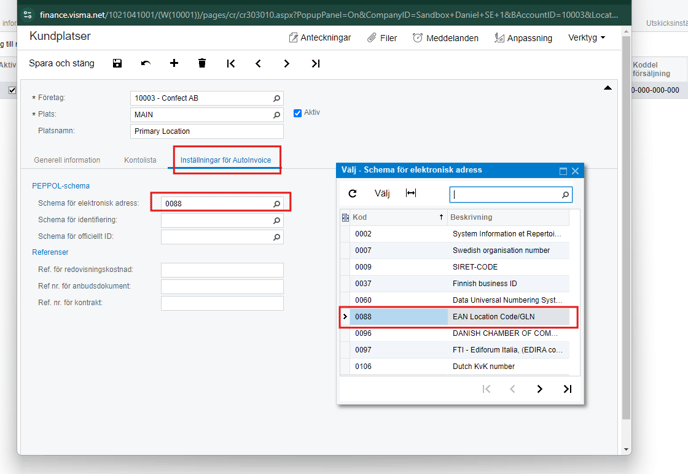
Task: Open Företag lookup magnifier
Action: click(x=276, y=98)
